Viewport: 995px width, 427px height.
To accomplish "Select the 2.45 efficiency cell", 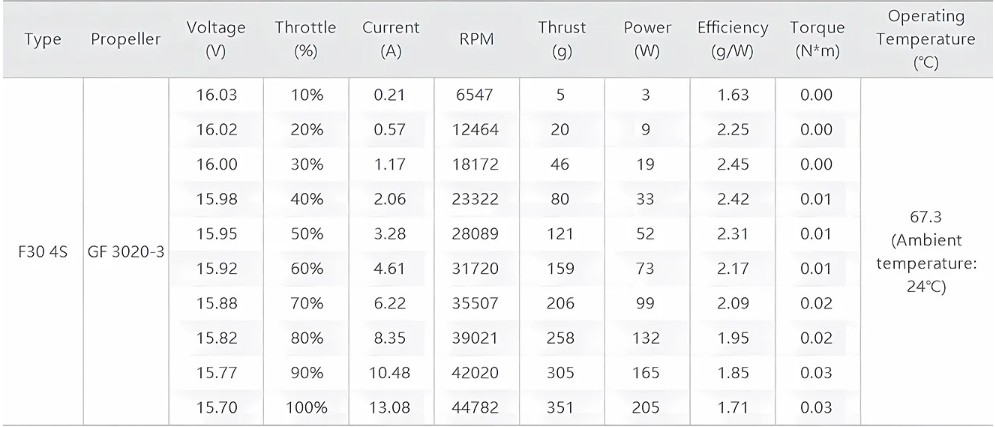I will (732, 164).
